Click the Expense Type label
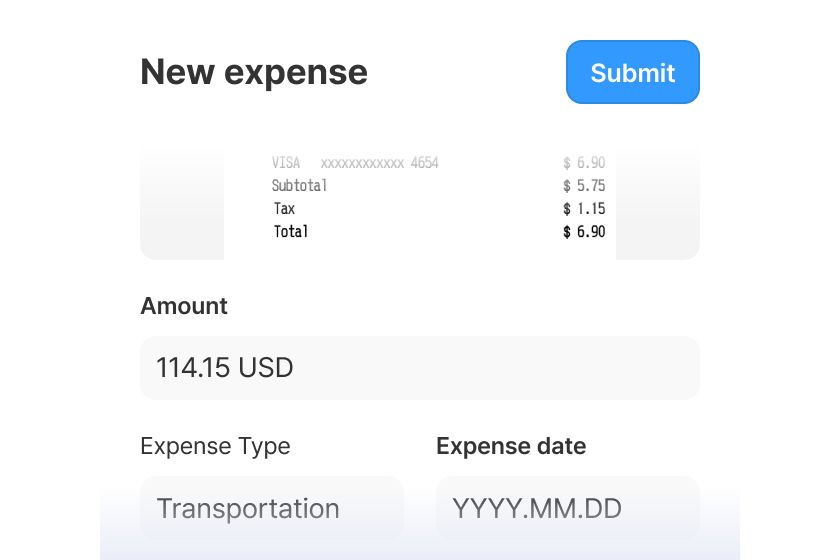The image size is (840, 560). pyautogui.click(x=215, y=446)
